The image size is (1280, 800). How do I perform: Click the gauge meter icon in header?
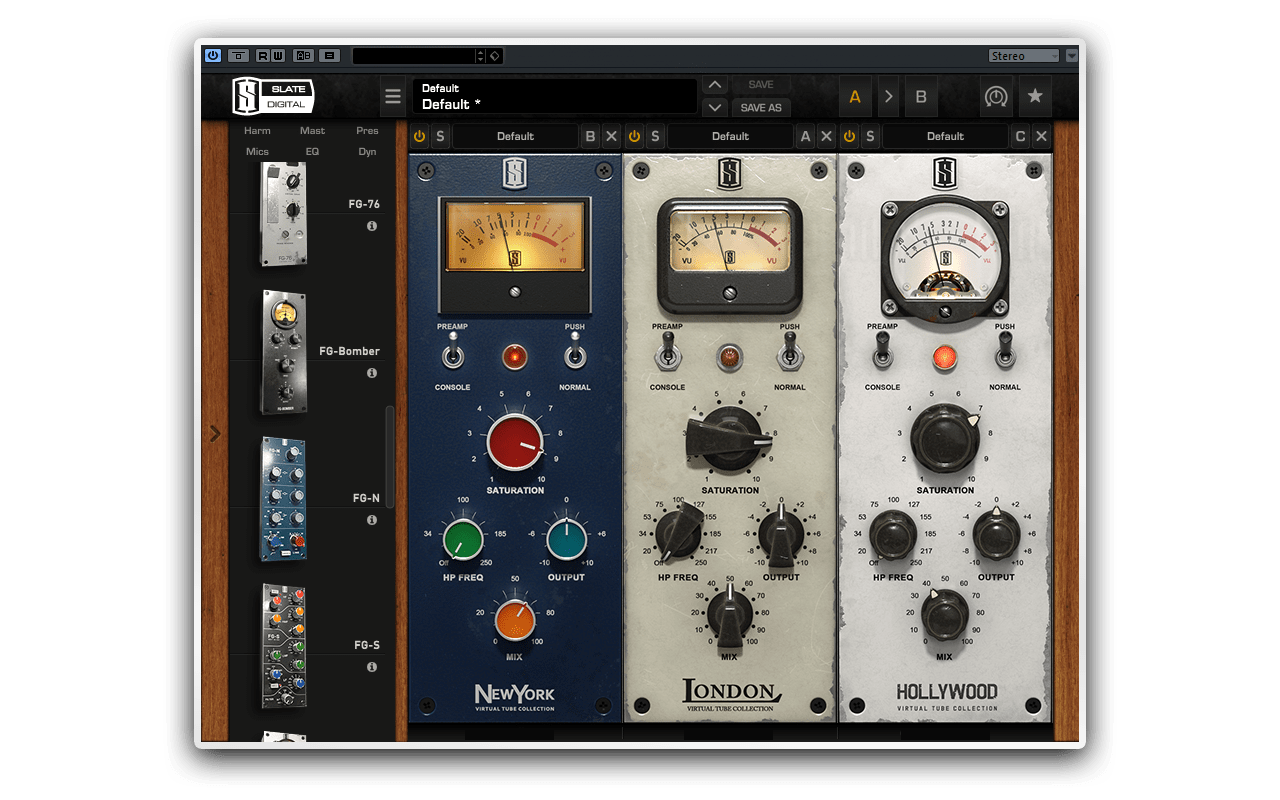[x=995, y=97]
